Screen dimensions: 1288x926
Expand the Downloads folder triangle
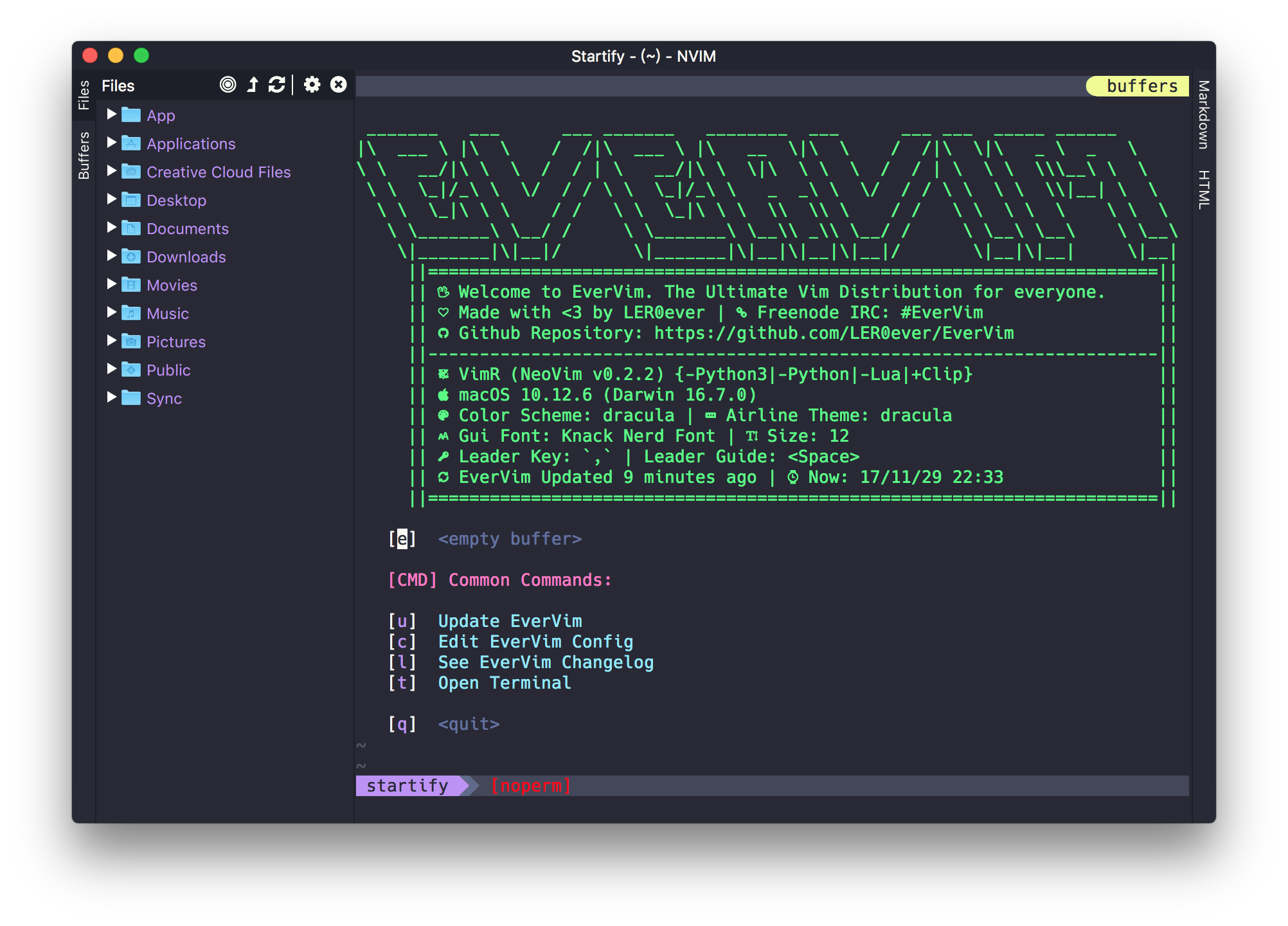[111, 256]
